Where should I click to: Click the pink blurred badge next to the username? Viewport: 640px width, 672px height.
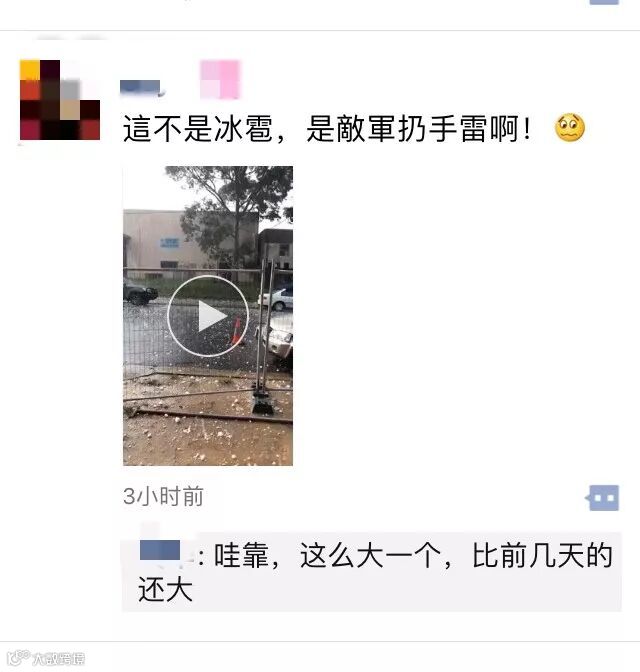tap(220, 79)
